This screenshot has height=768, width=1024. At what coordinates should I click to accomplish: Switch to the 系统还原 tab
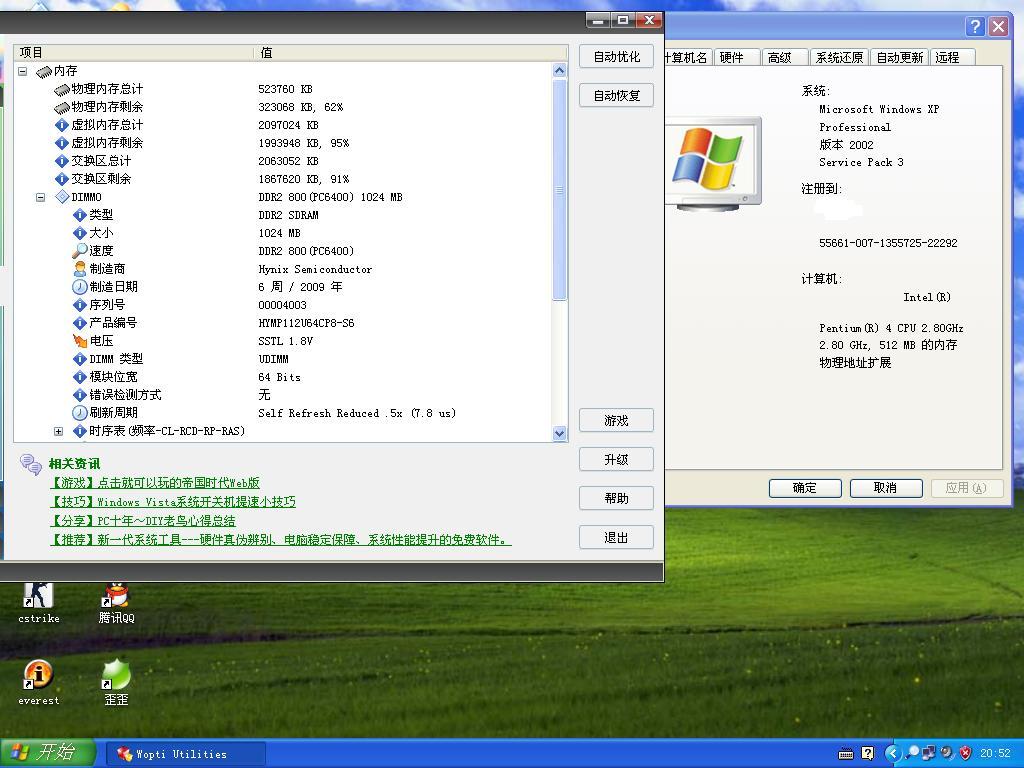(x=838, y=58)
